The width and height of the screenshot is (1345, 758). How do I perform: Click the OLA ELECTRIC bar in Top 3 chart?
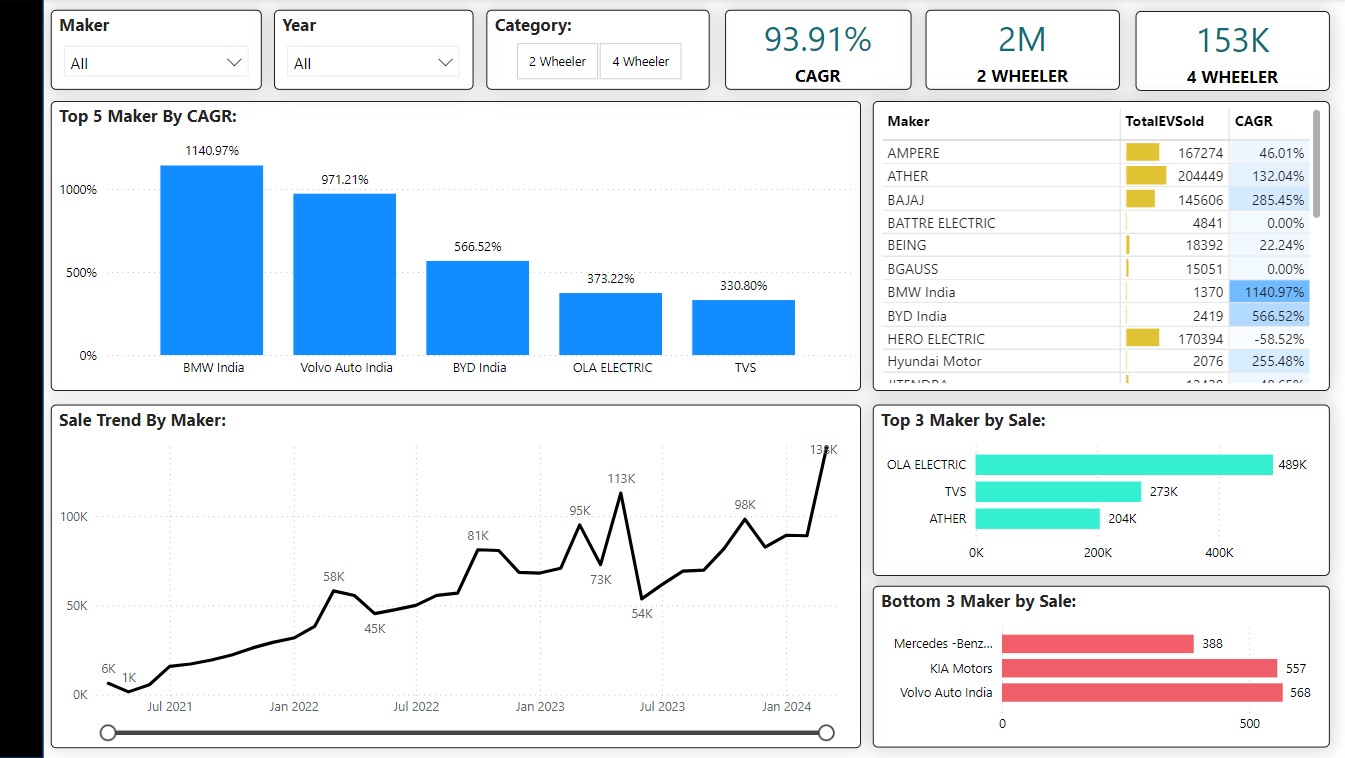[x=1124, y=465]
